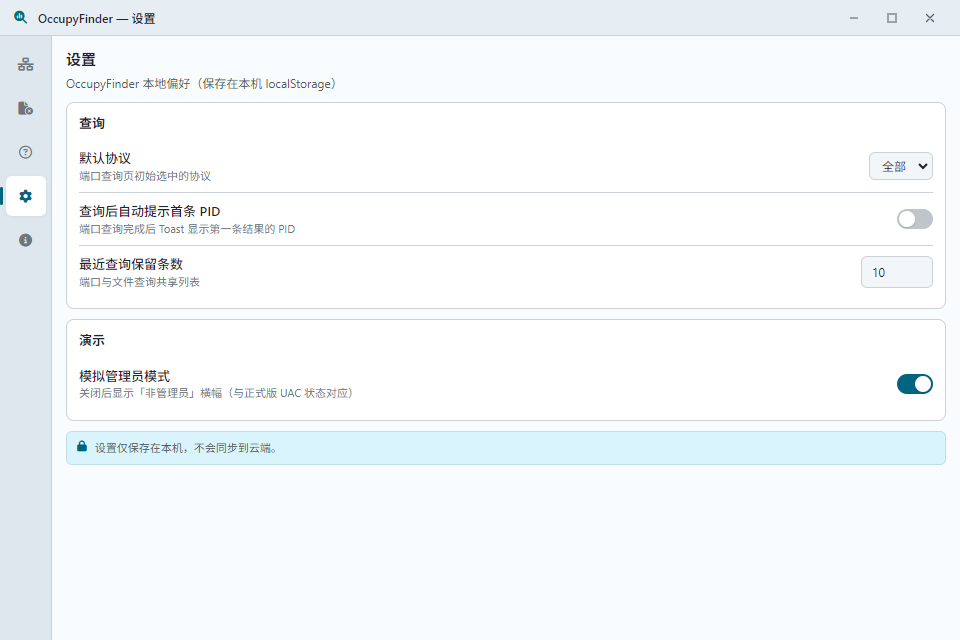Click the recent query count field showing 10
The image size is (960, 640).
tap(896, 272)
